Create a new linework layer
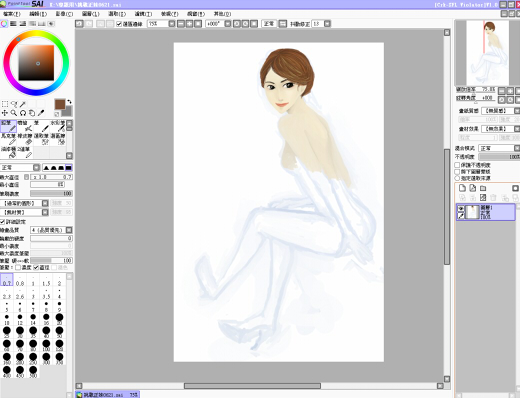 point(473,188)
